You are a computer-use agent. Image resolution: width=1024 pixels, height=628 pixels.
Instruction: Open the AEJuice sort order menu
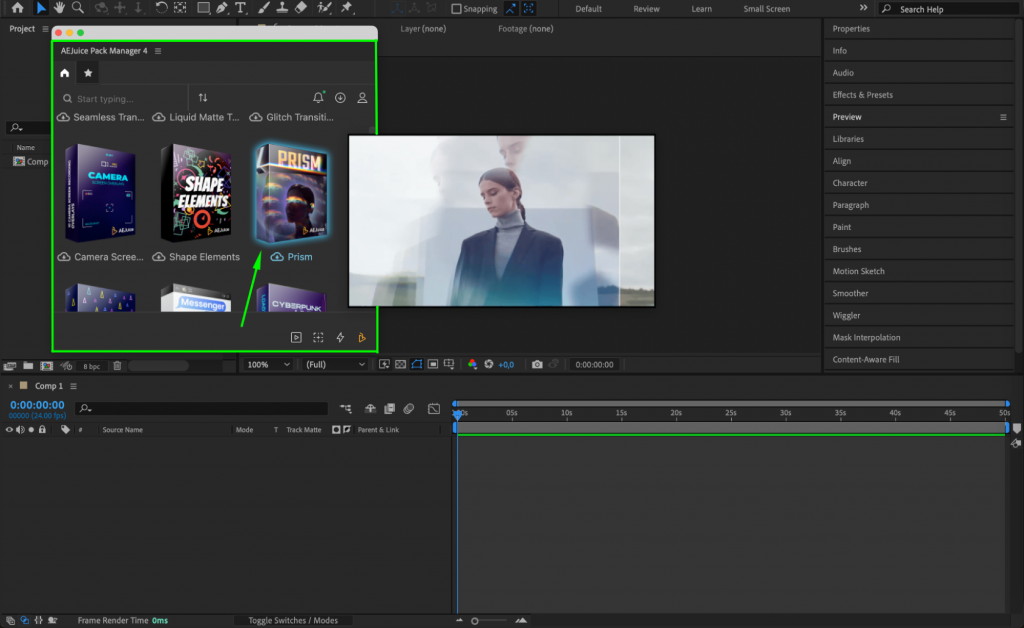pos(203,97)
